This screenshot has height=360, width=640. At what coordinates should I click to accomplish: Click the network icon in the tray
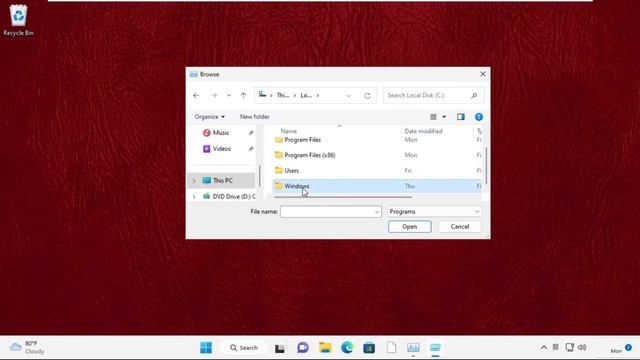pos(570,347)
